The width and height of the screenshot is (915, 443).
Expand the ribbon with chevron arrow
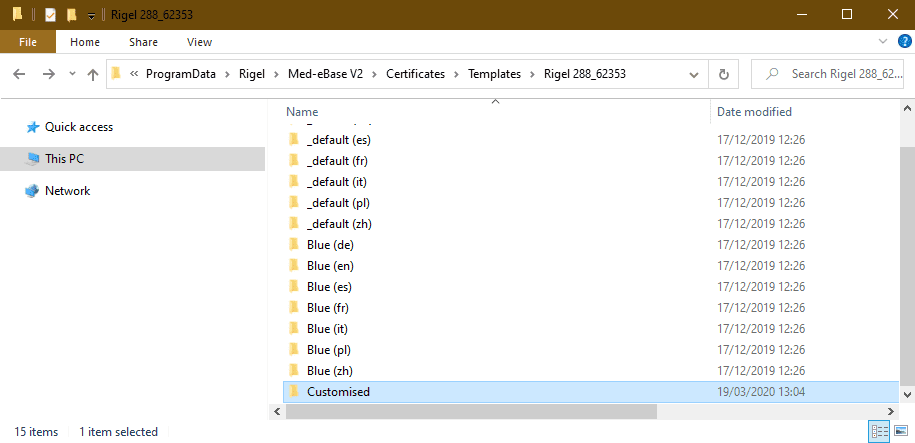click(x=881, y=41)
